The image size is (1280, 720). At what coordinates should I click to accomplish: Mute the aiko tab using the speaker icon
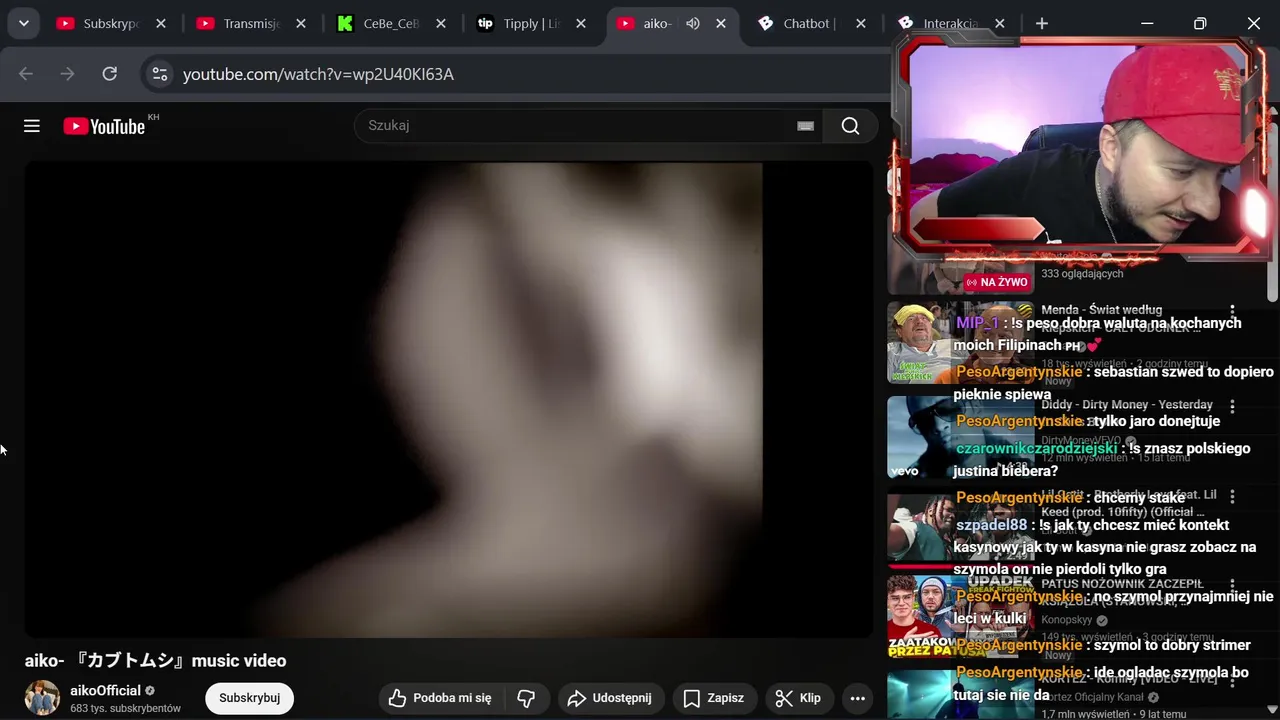pyautogui.click(x=692, y=23)
